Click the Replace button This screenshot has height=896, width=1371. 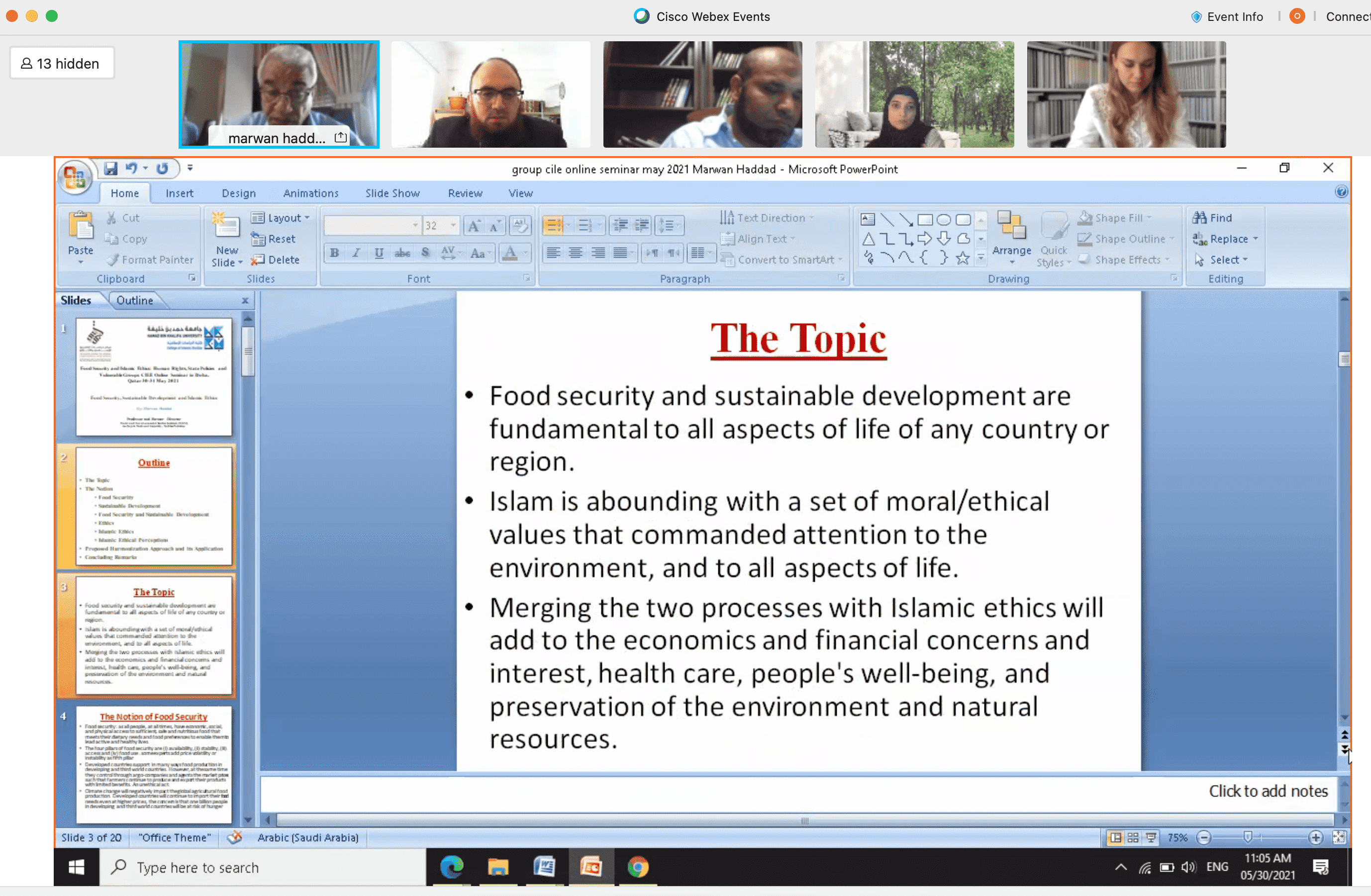tap(1225, 239)
